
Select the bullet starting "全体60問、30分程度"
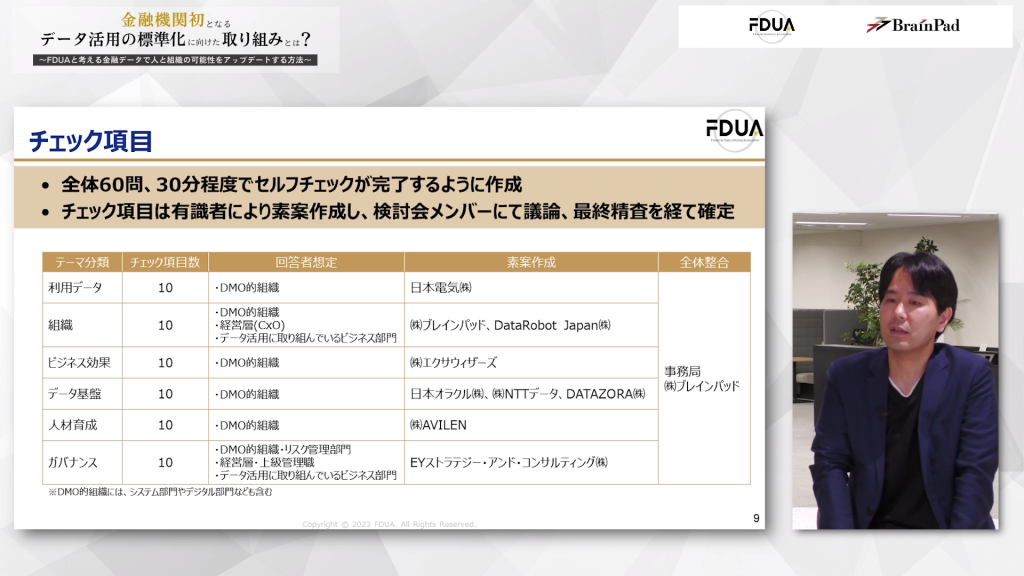pos(291,185)
